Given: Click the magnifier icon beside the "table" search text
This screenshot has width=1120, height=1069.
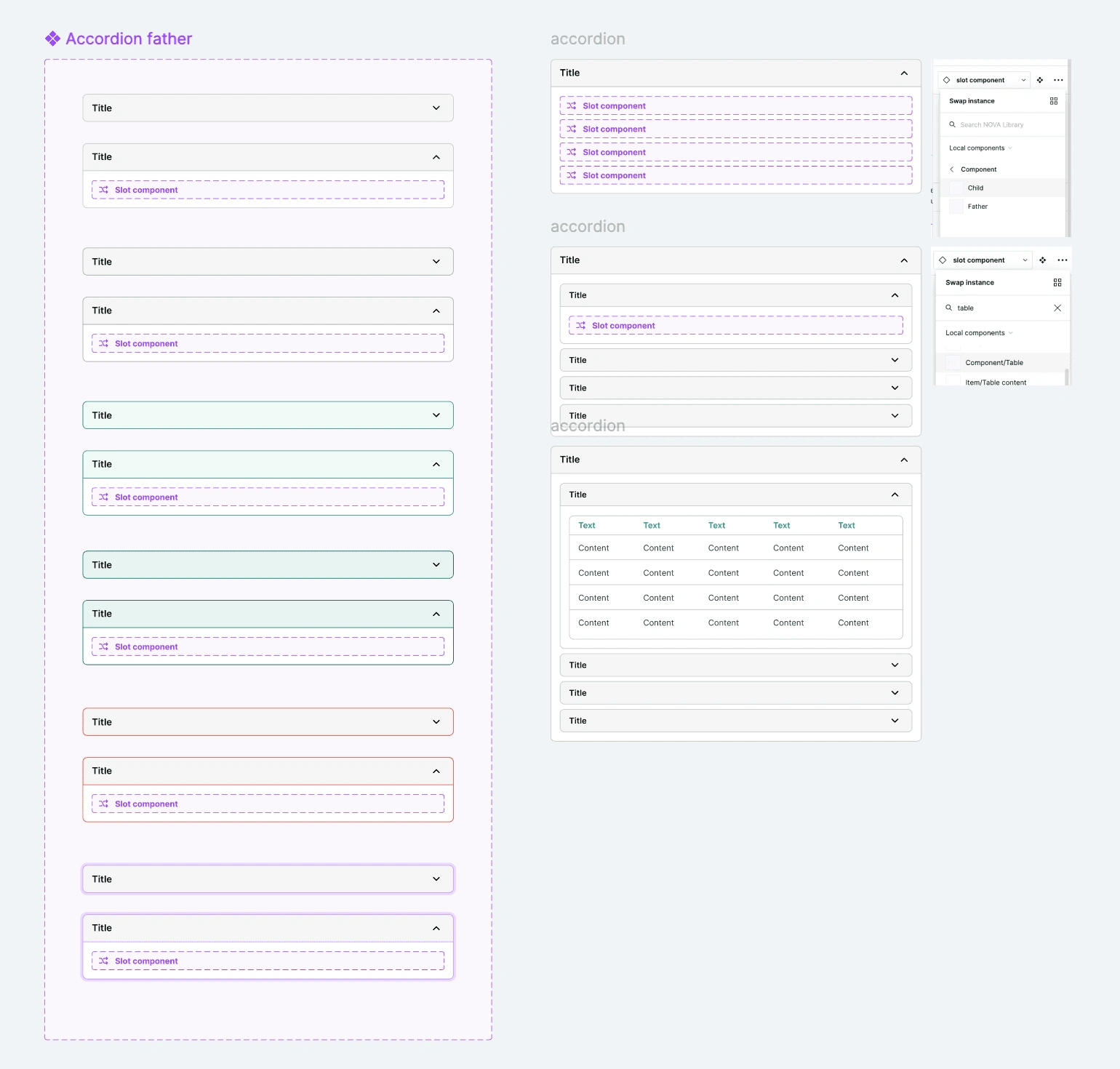Looking at the screenshot, I should click(x=948, y=308).
